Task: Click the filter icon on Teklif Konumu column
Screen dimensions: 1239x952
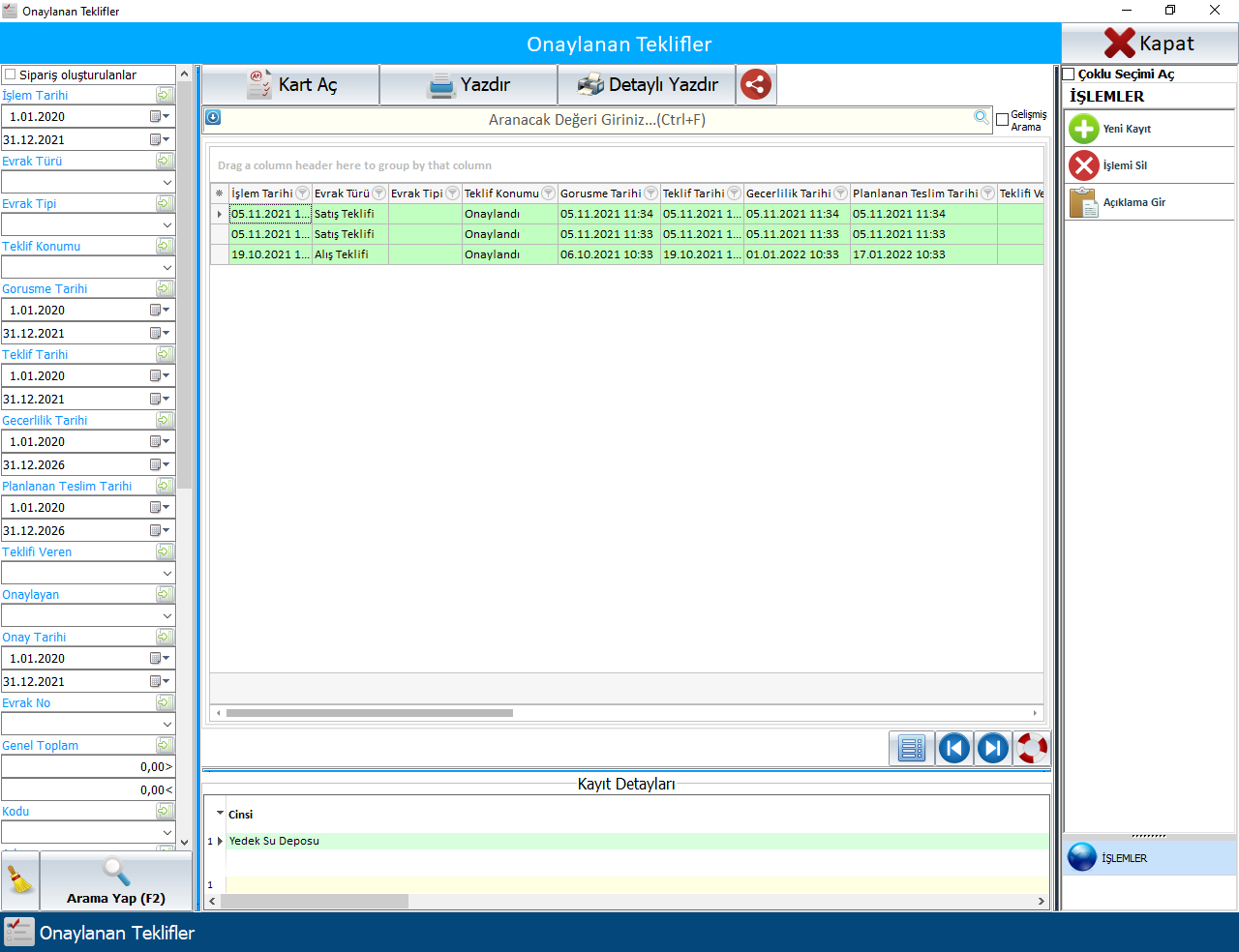Action: [x=548, y=193]
